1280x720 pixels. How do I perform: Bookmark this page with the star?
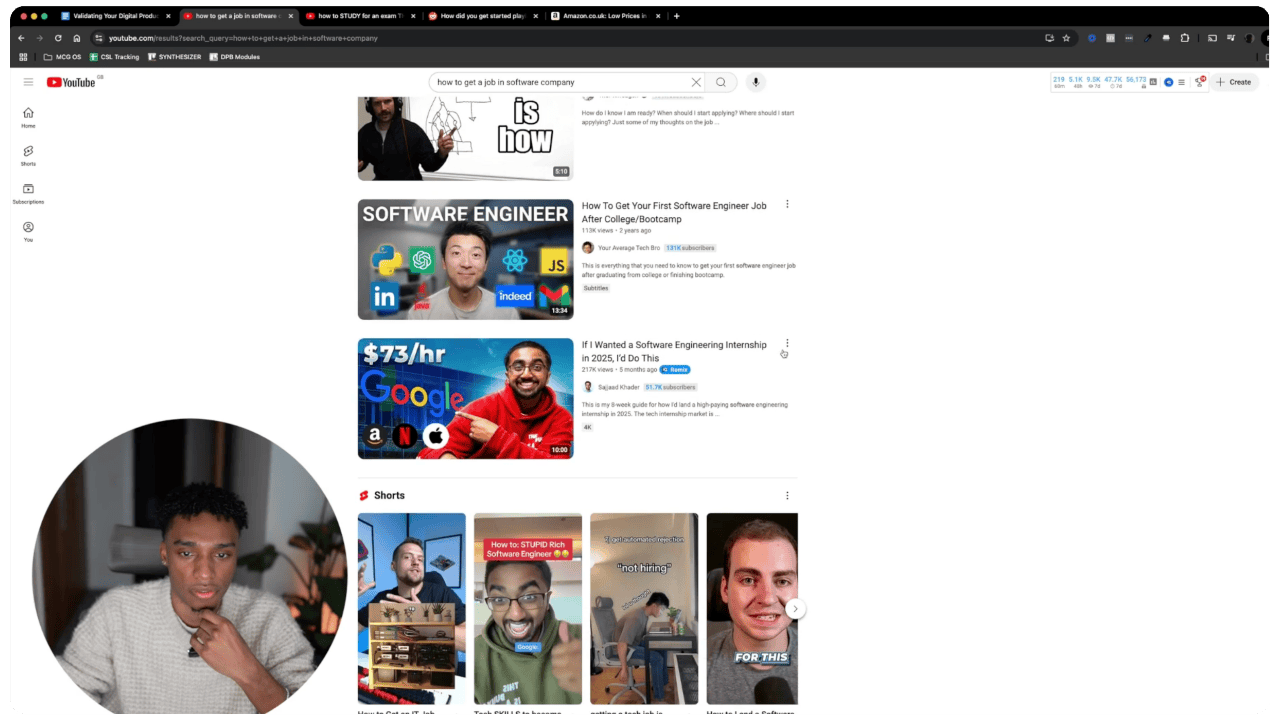tap(1066, 38)
